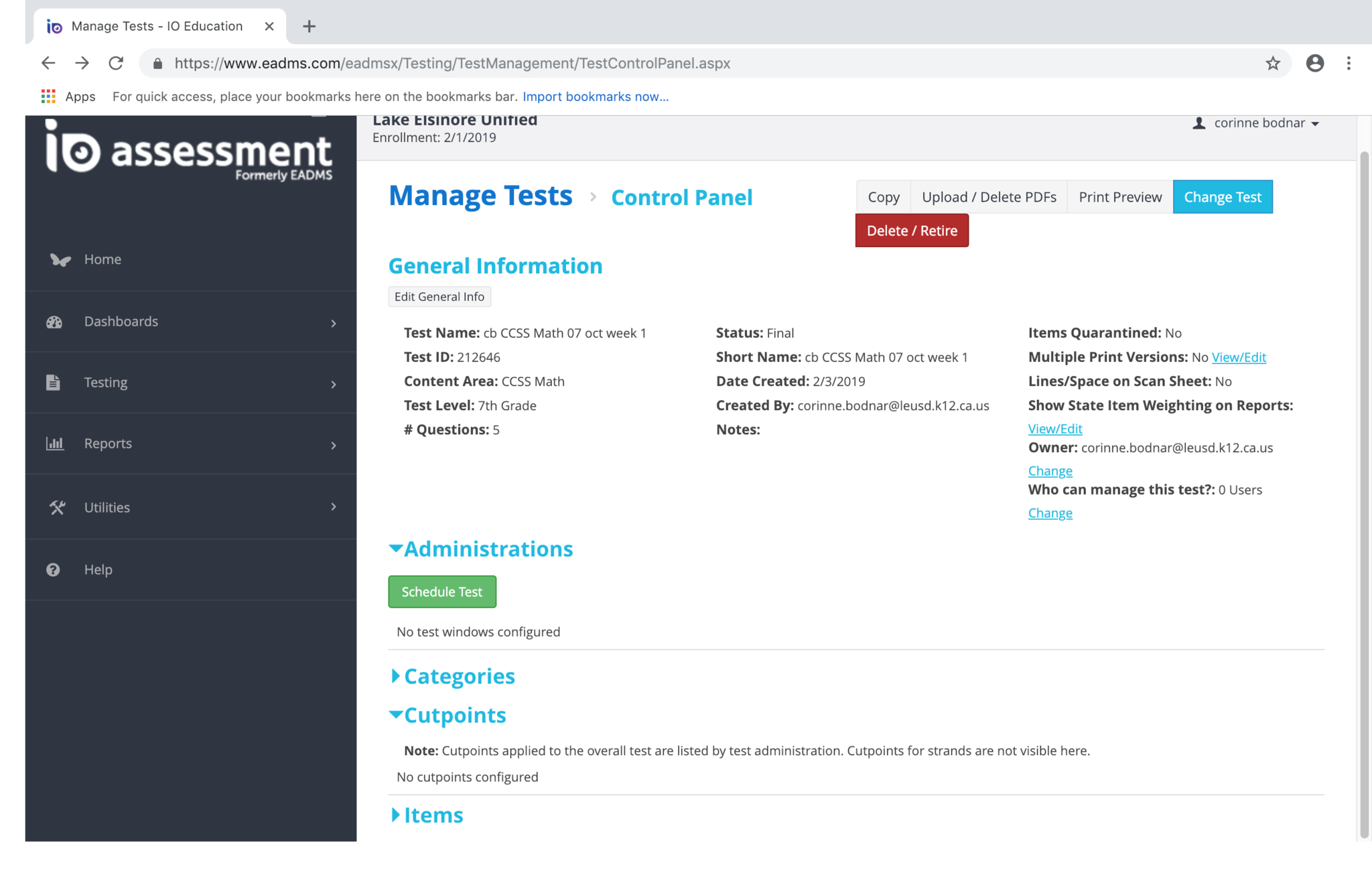Expand the Reports submenu chevron
This screenshot has height=871, width=1372.
334,445
